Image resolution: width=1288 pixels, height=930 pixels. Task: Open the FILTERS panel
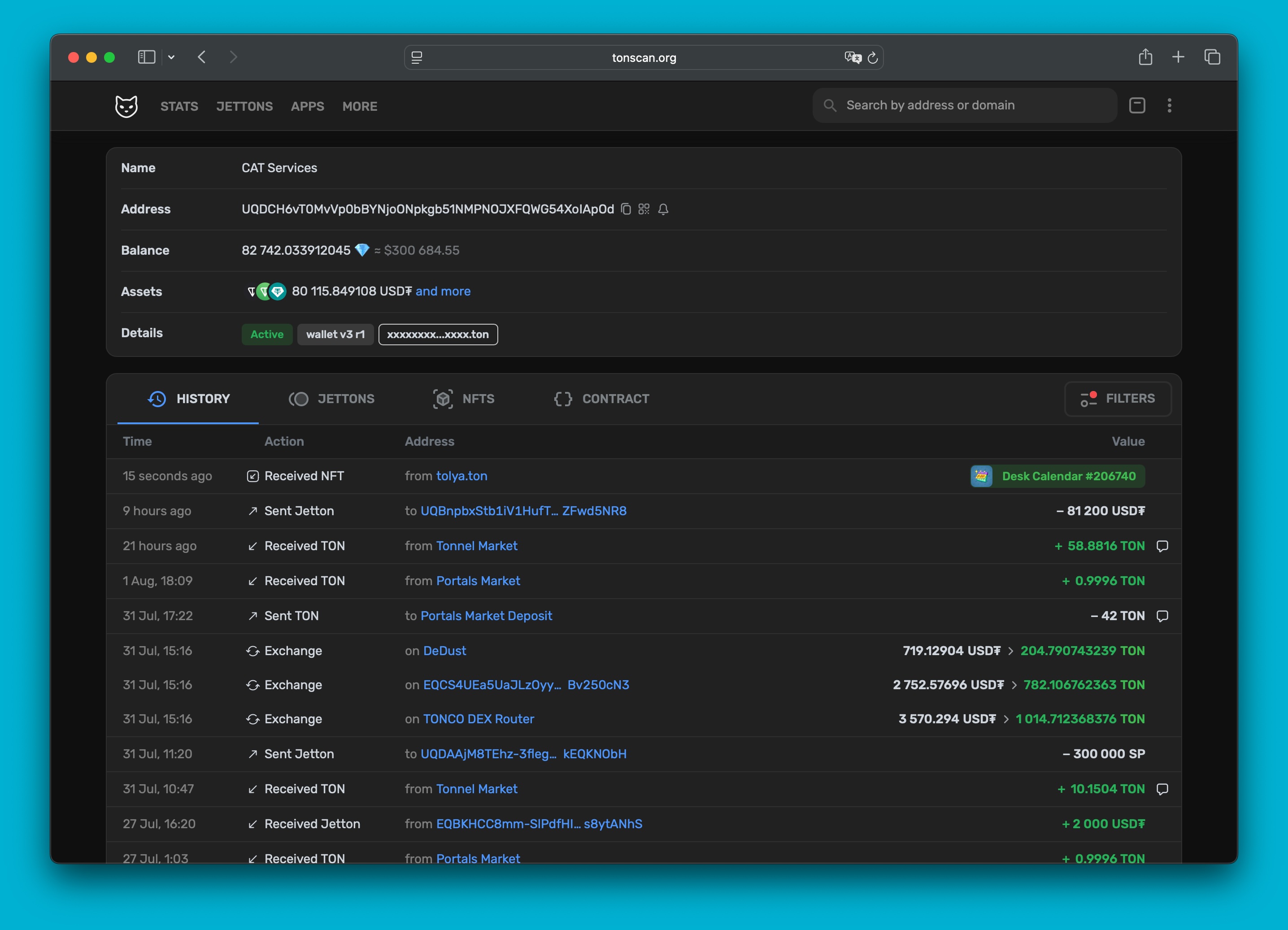1117,399
